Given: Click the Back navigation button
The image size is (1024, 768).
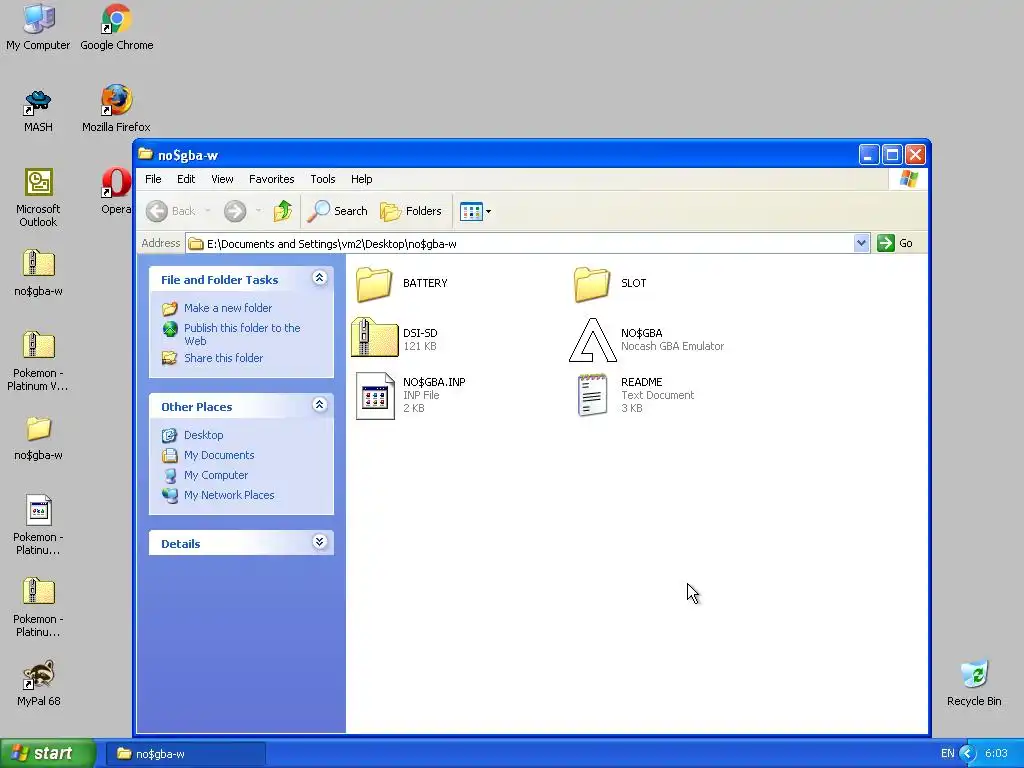Looking at the screenshot, I should point(171,211).
